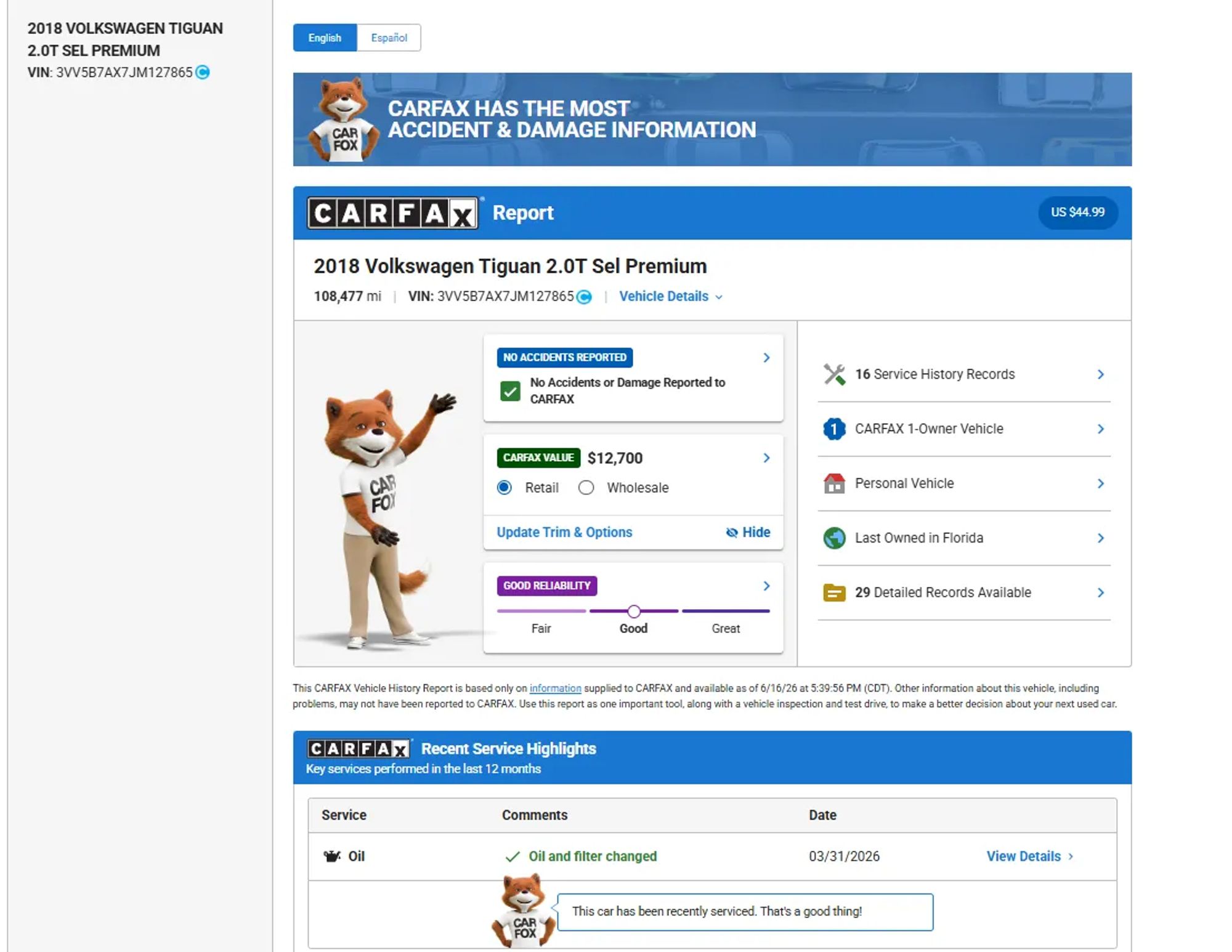This screenshot has height=952, width=1232.
Task: Switch report language to English tab
Action: pyautogui.click(x=325, y=38)
